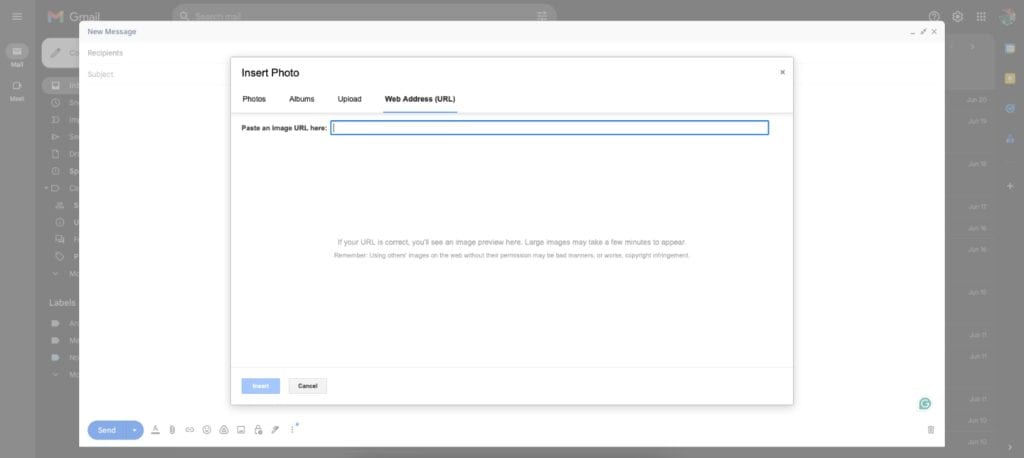Click the Meet icon in left rail
Image resolution: width=1024 pixels, height=458 pixels.
[17, 86]
